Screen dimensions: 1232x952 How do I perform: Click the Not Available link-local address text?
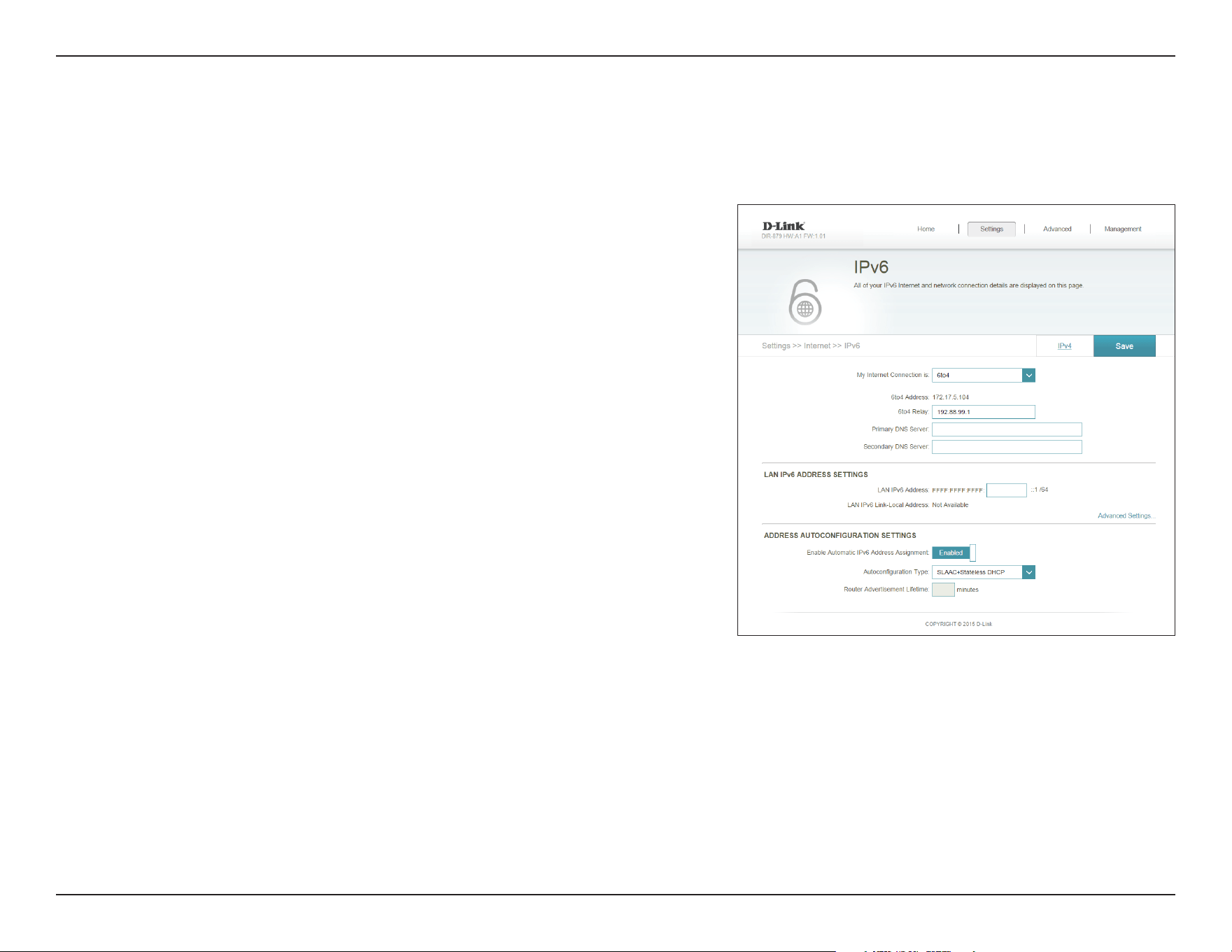pos(950,505)
